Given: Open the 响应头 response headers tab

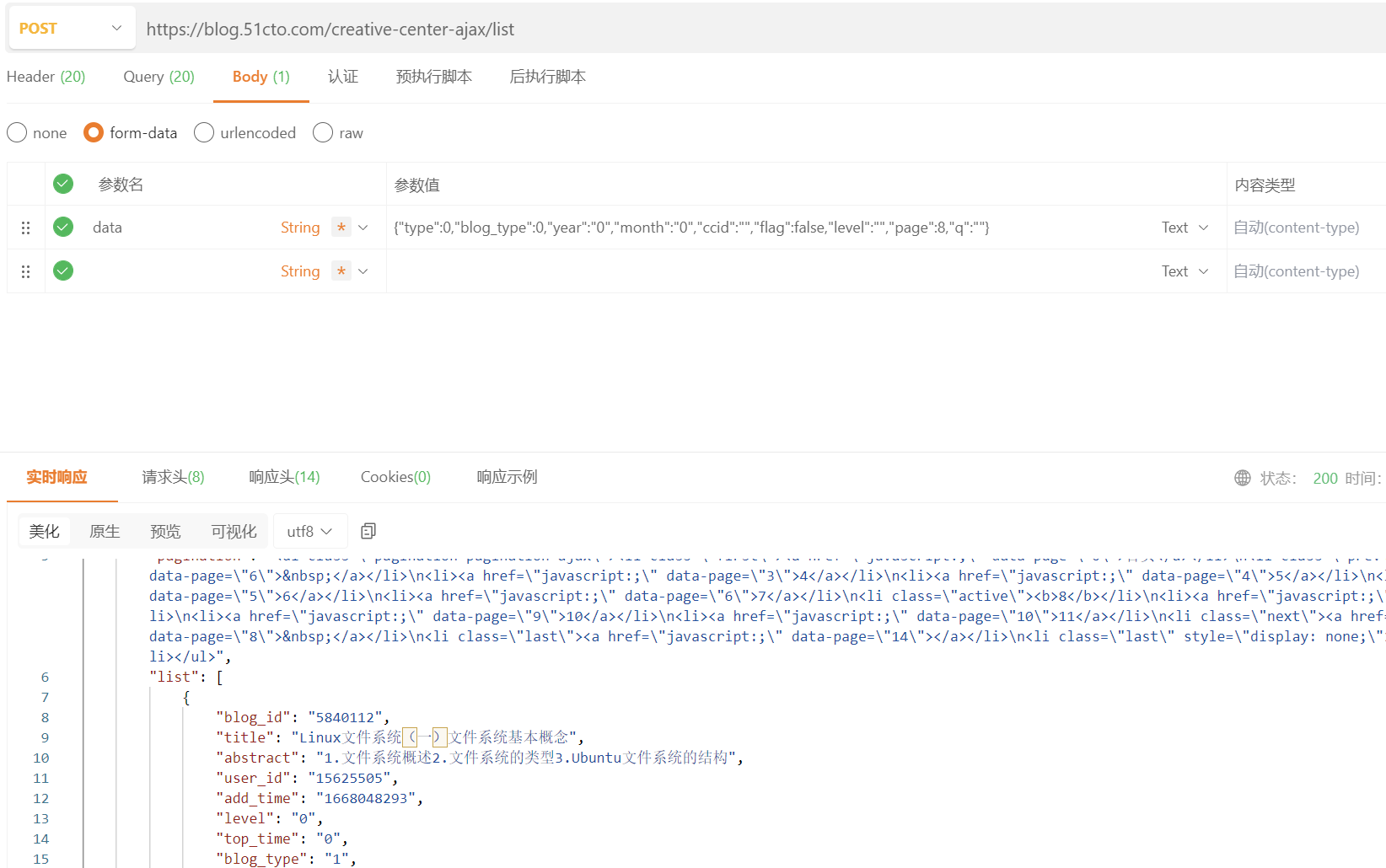Looking at the screenshot, I should pyautogui.click(x=284, y=477).
